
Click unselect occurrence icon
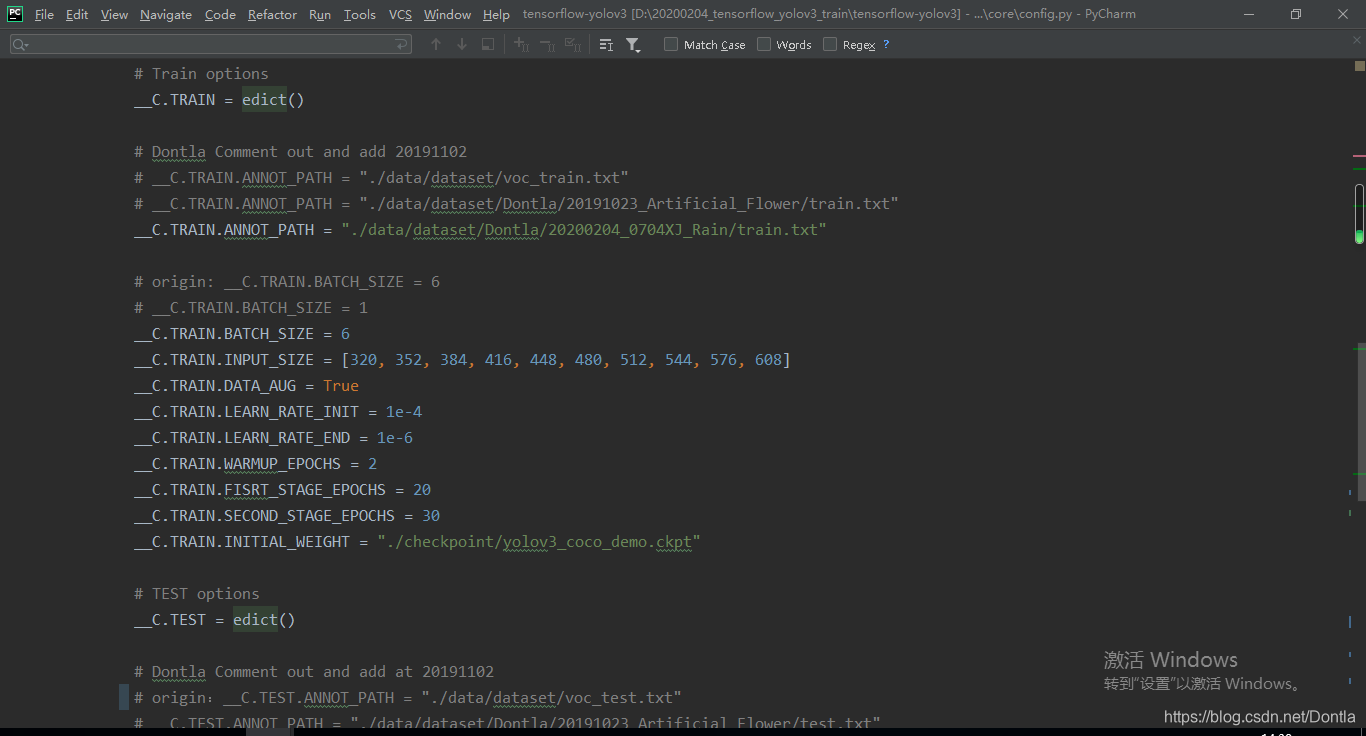click(x=547, y=45)
